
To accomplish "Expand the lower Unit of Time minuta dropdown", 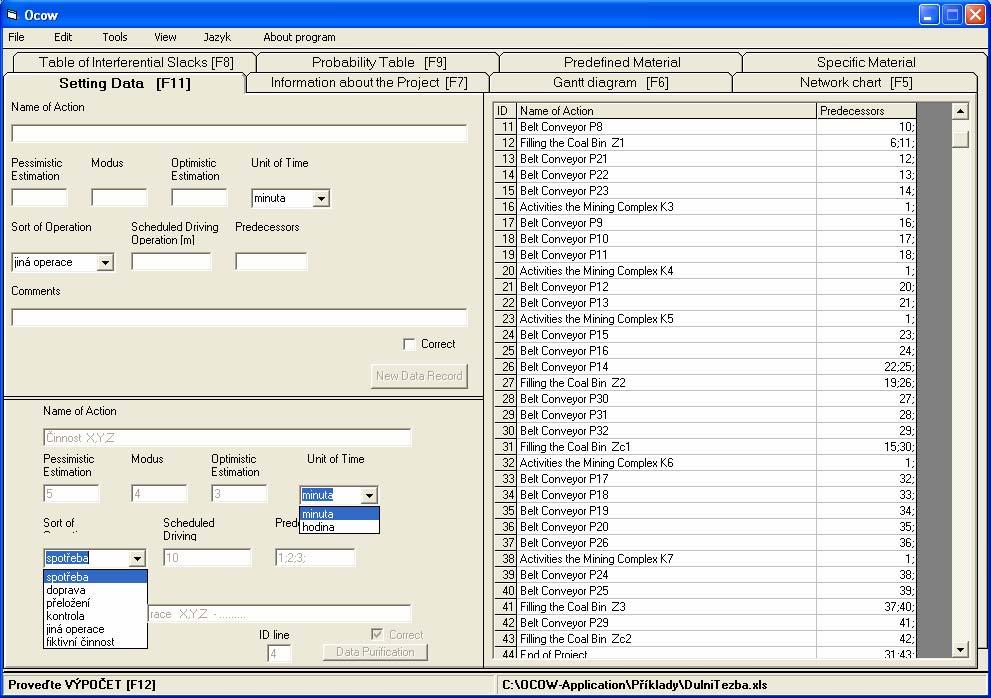I will 370,495.
